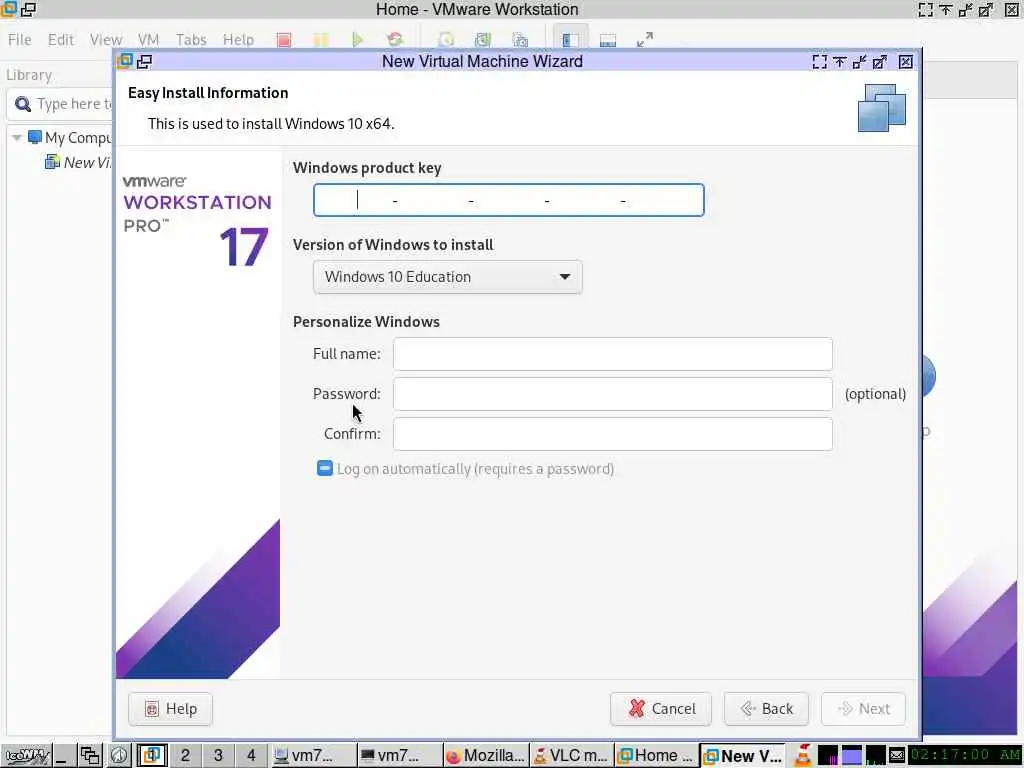Click the Full name text field
The width and height of the screenshot is (1024, 768).
point(613,354)
